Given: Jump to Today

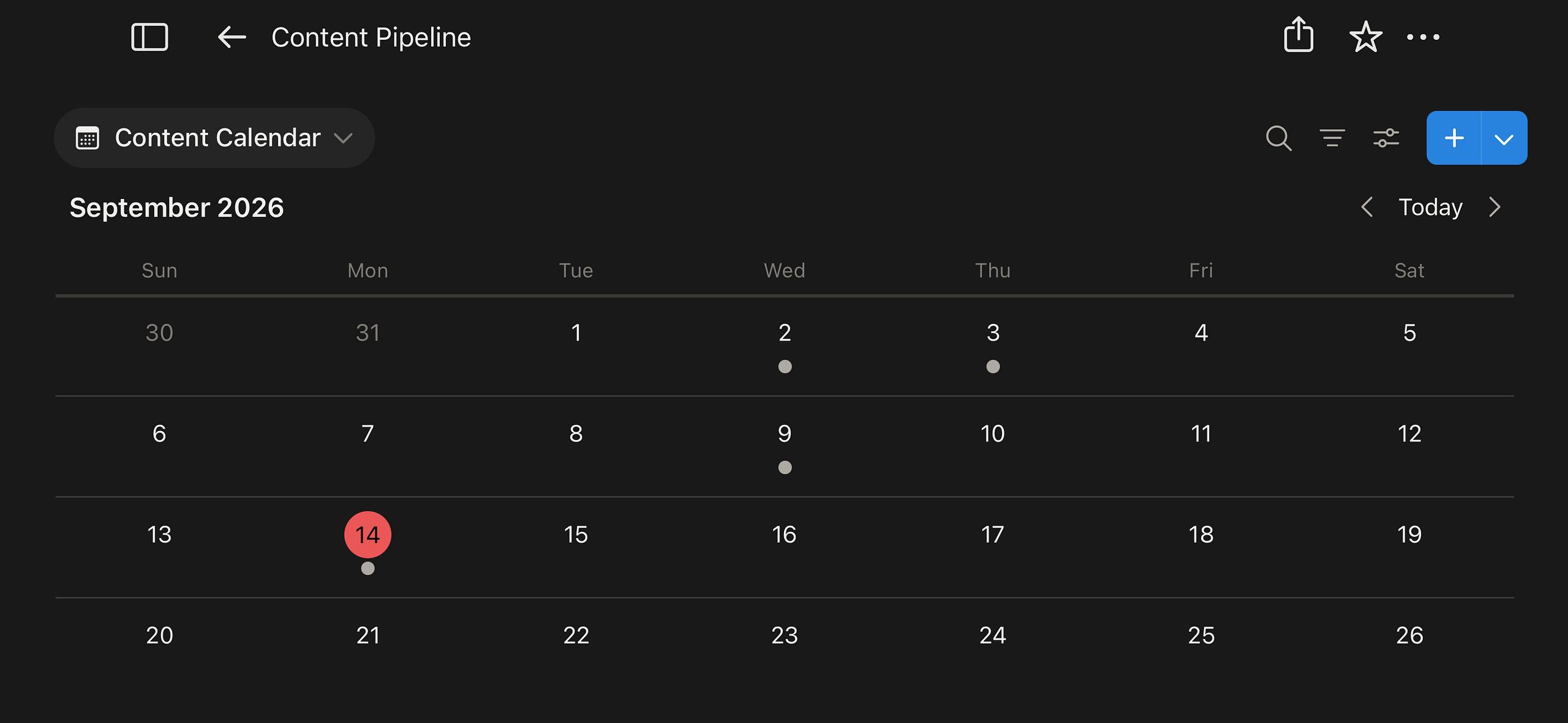Looking at the screenshot, I should [x=1430, y=207].
